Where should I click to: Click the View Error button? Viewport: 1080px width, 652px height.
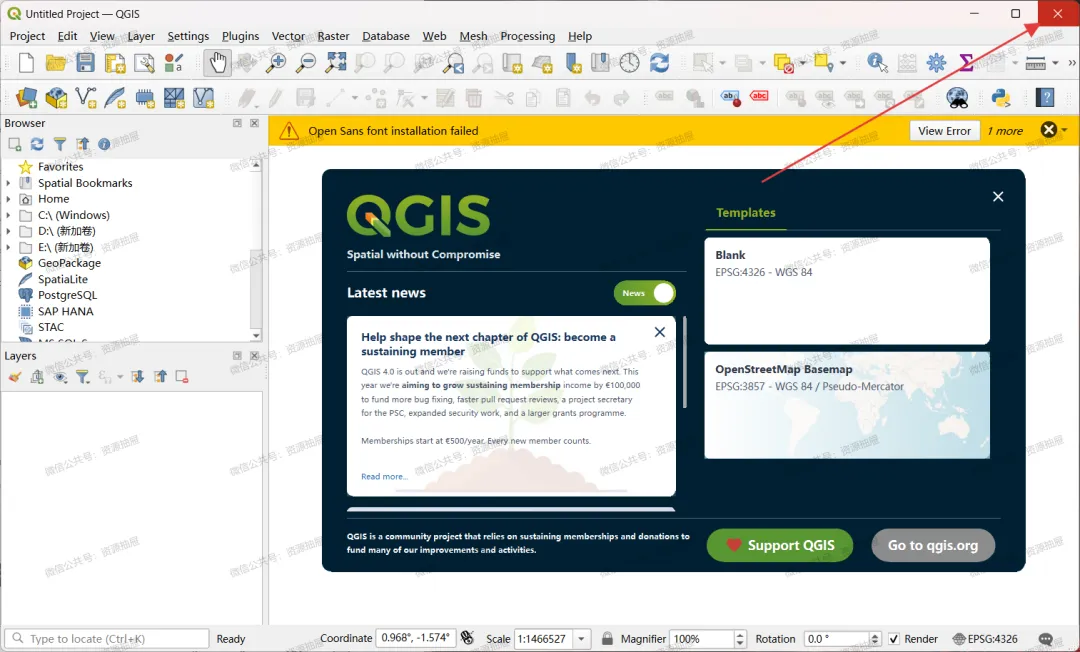(x=944, y=131)
